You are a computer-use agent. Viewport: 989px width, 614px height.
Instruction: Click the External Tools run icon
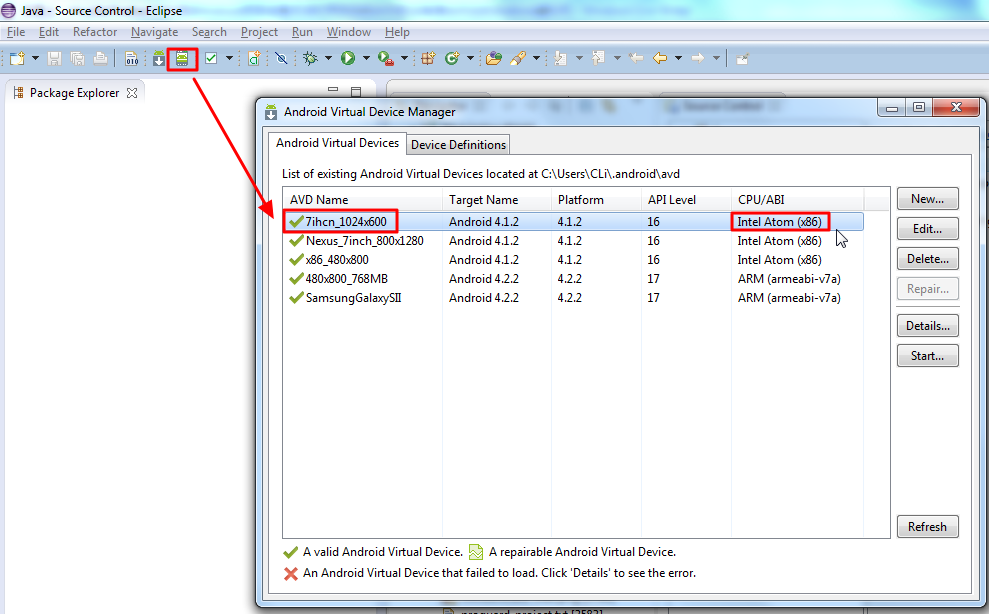pos(385,59)
